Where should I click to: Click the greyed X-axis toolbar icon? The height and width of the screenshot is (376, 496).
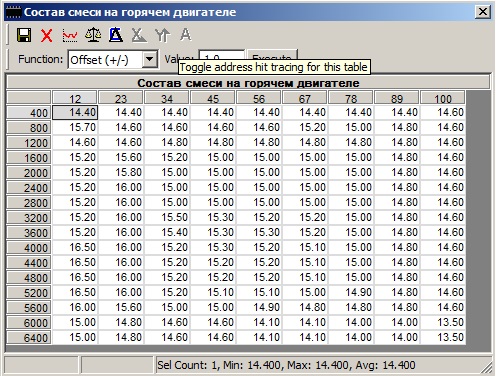[139, 35]
